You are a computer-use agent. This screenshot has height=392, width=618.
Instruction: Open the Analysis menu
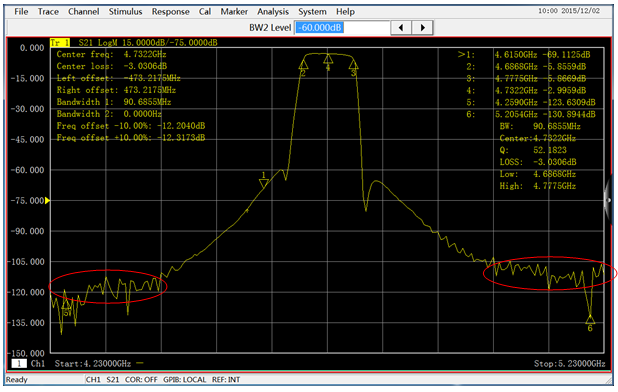coord(273,12)
